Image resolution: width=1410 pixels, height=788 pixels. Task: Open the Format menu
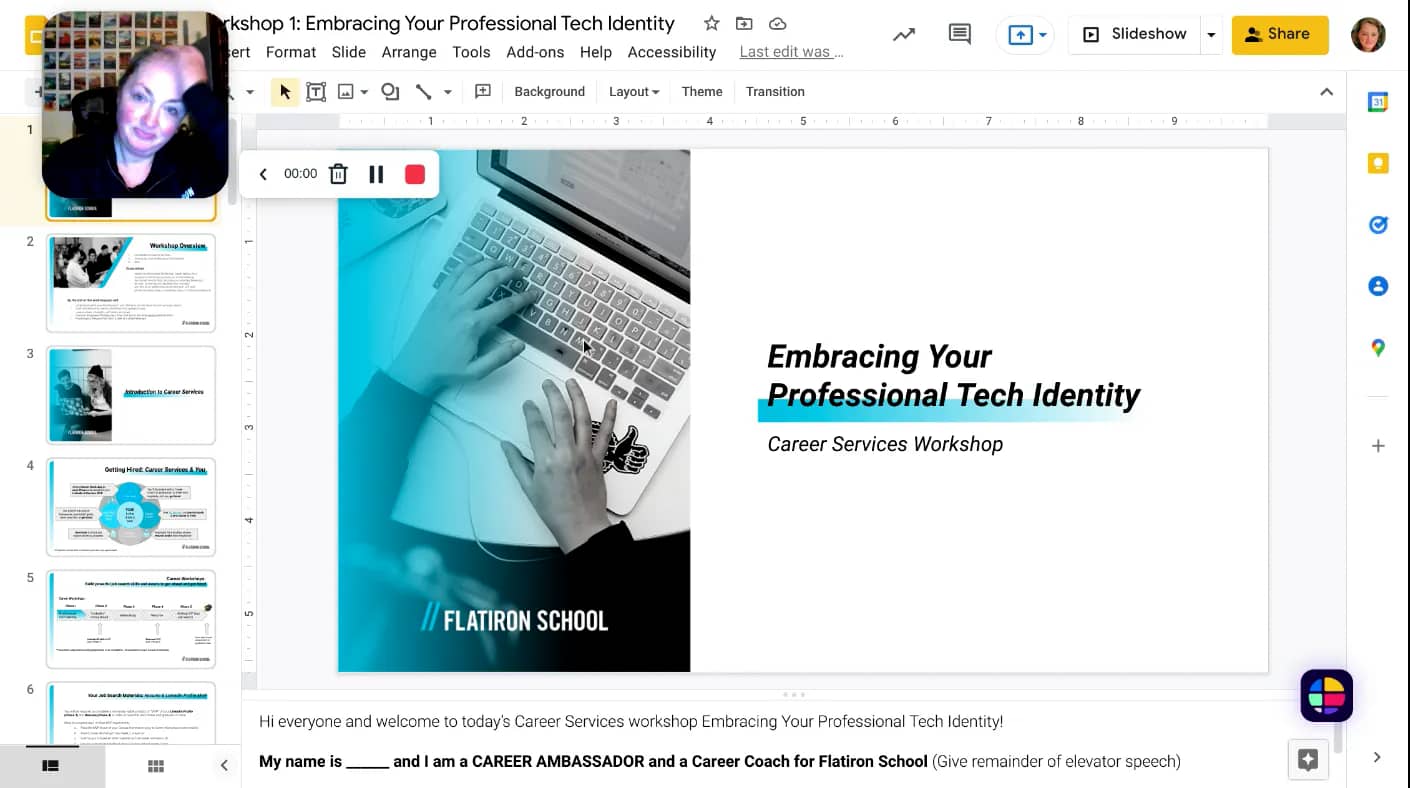(291, 52)
